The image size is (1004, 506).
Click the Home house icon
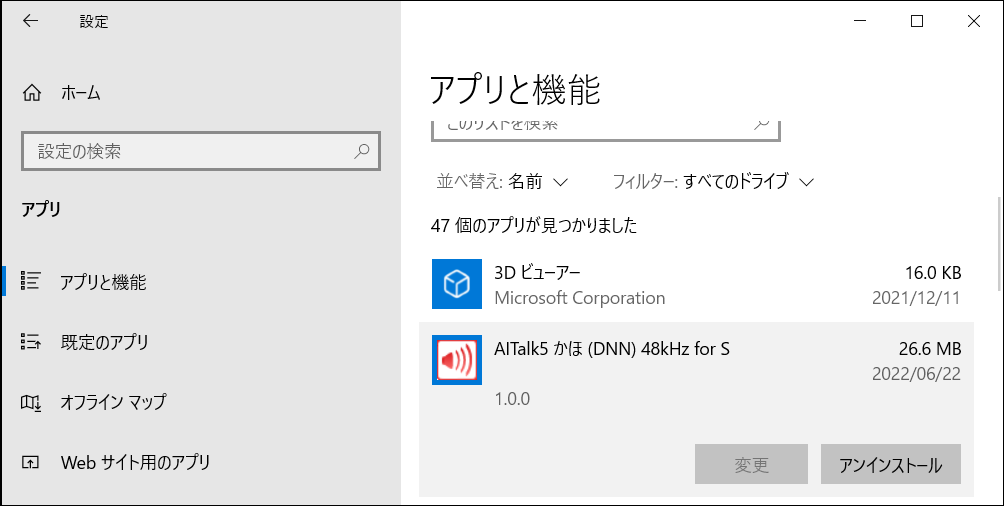31,94
